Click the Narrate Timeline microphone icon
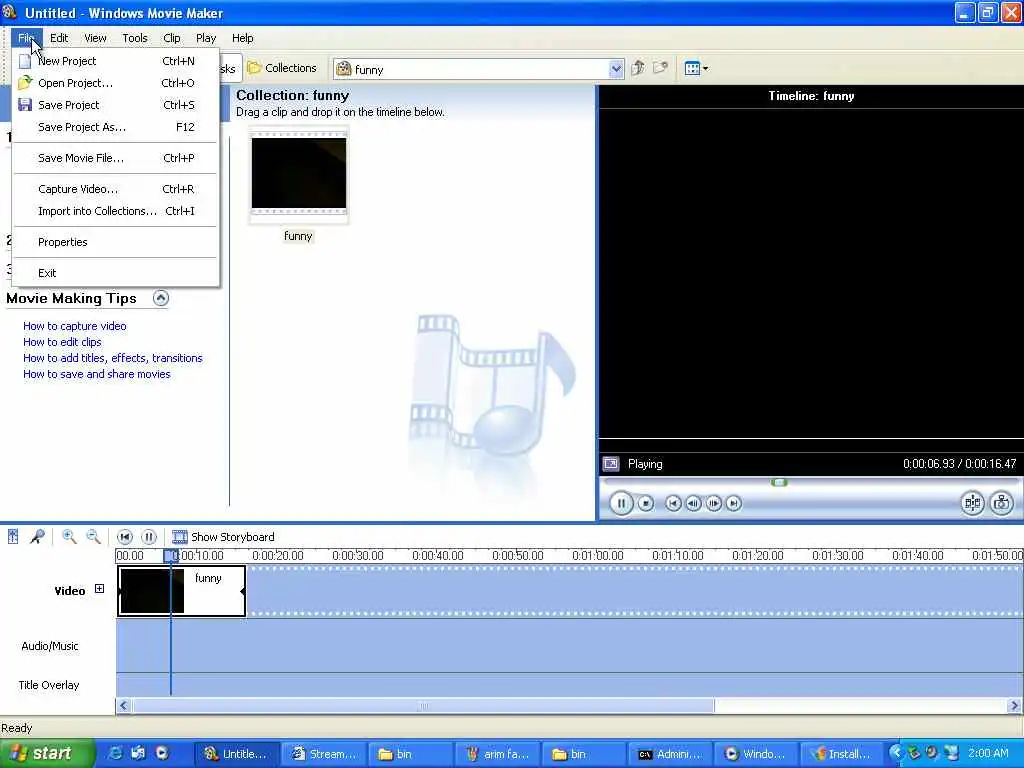This screenshot has height=768, width=1024. [37, 537]
